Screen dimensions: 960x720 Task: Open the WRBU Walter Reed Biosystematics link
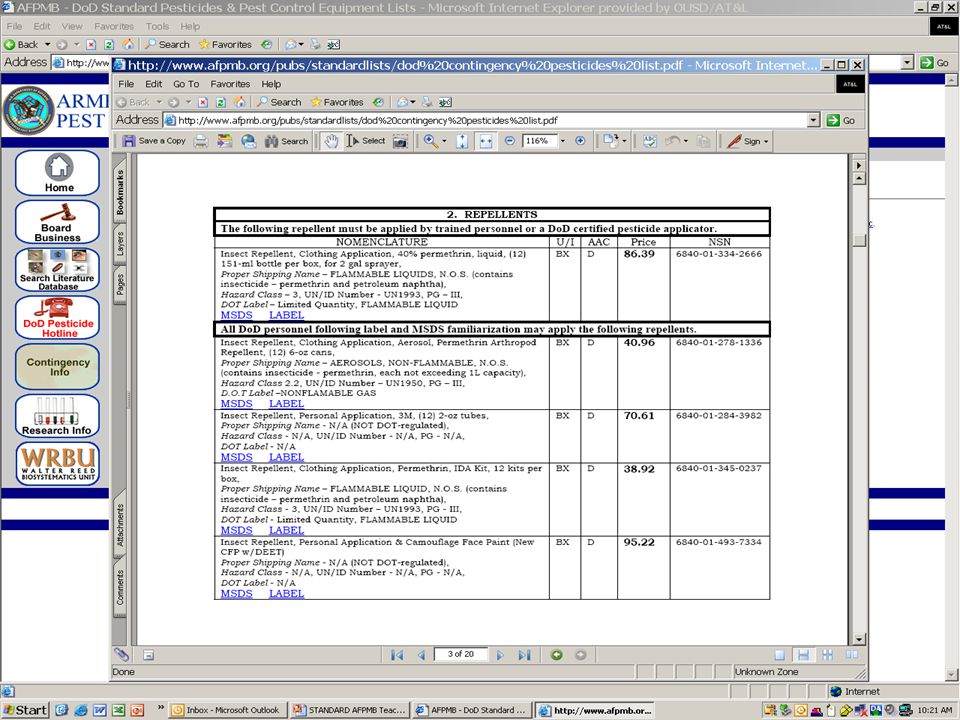[x=58, y=463]
